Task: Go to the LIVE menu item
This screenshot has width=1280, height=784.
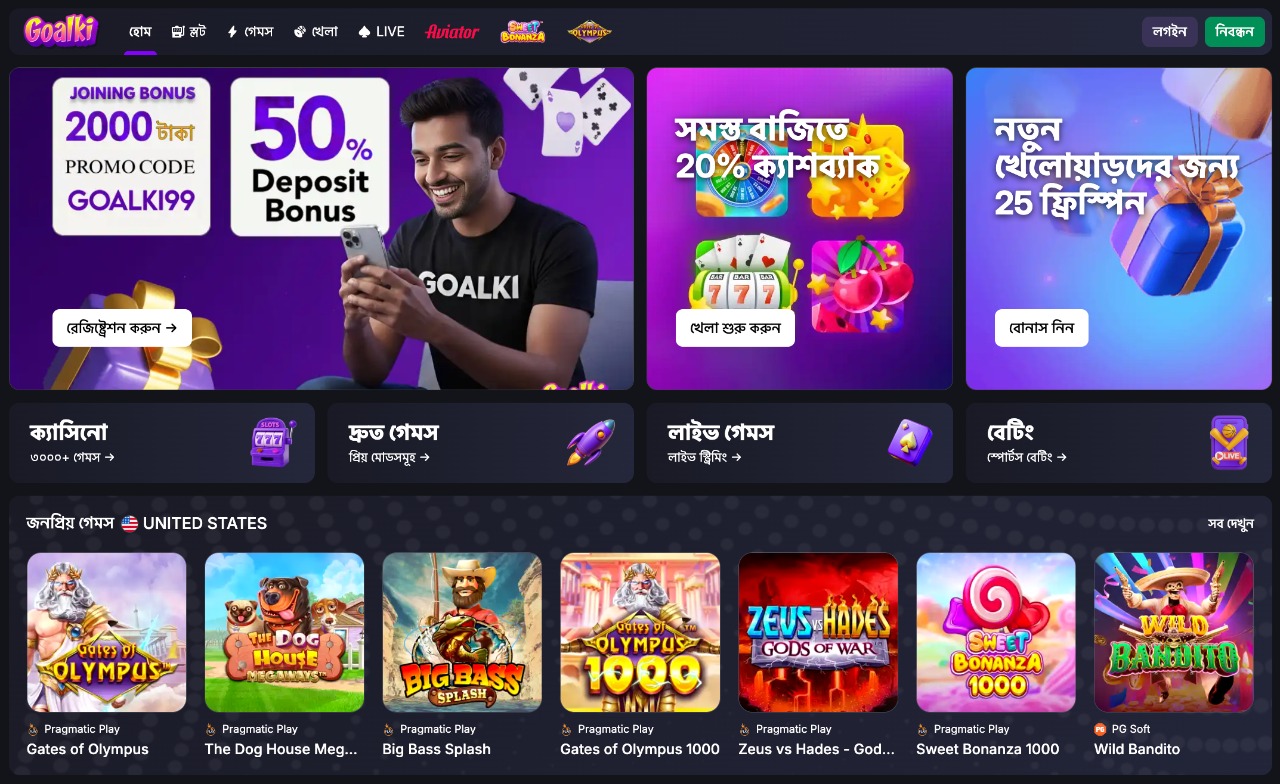Action: (x=381, y=31)
